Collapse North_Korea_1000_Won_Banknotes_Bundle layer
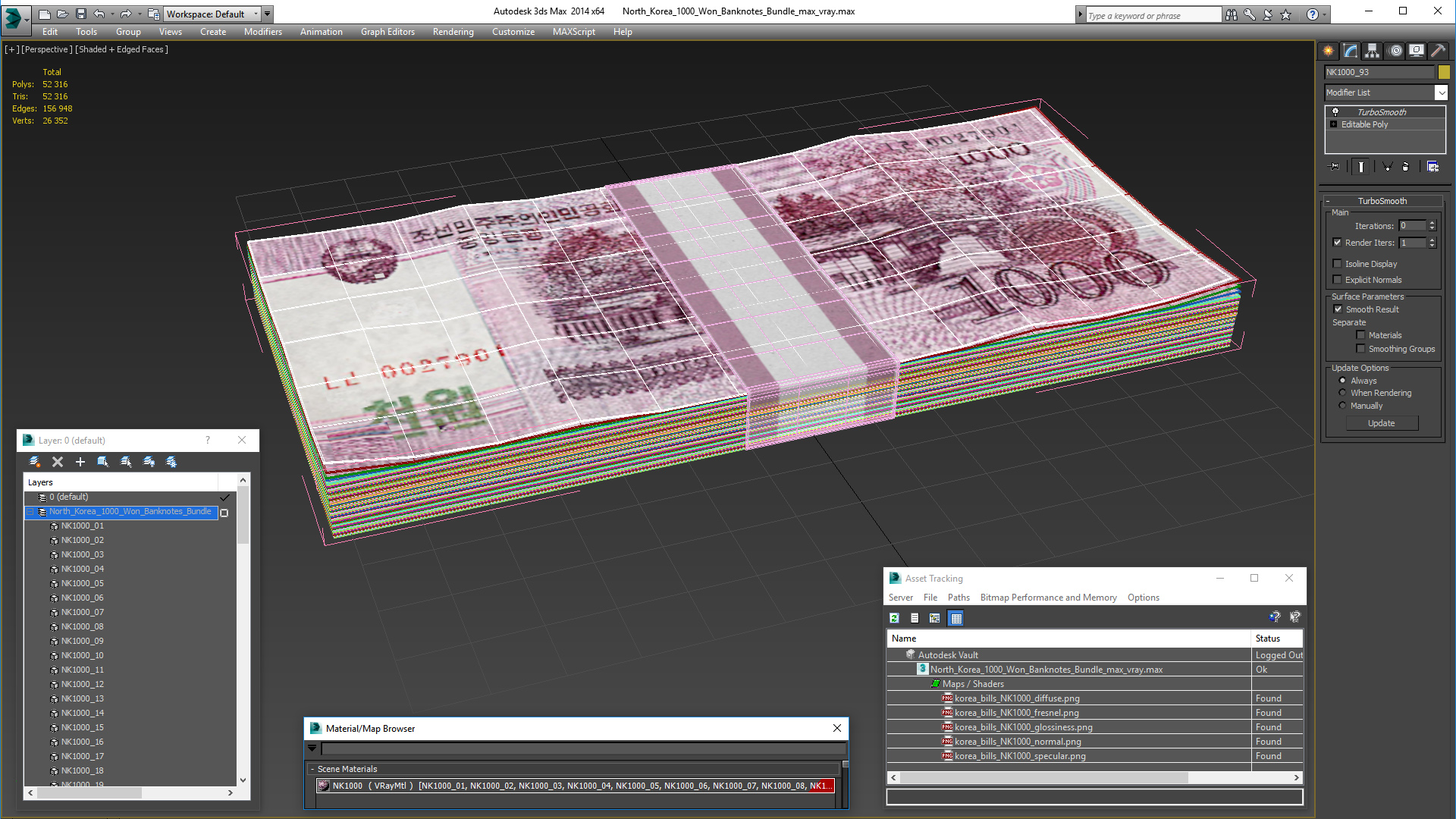 coord(30,512)
